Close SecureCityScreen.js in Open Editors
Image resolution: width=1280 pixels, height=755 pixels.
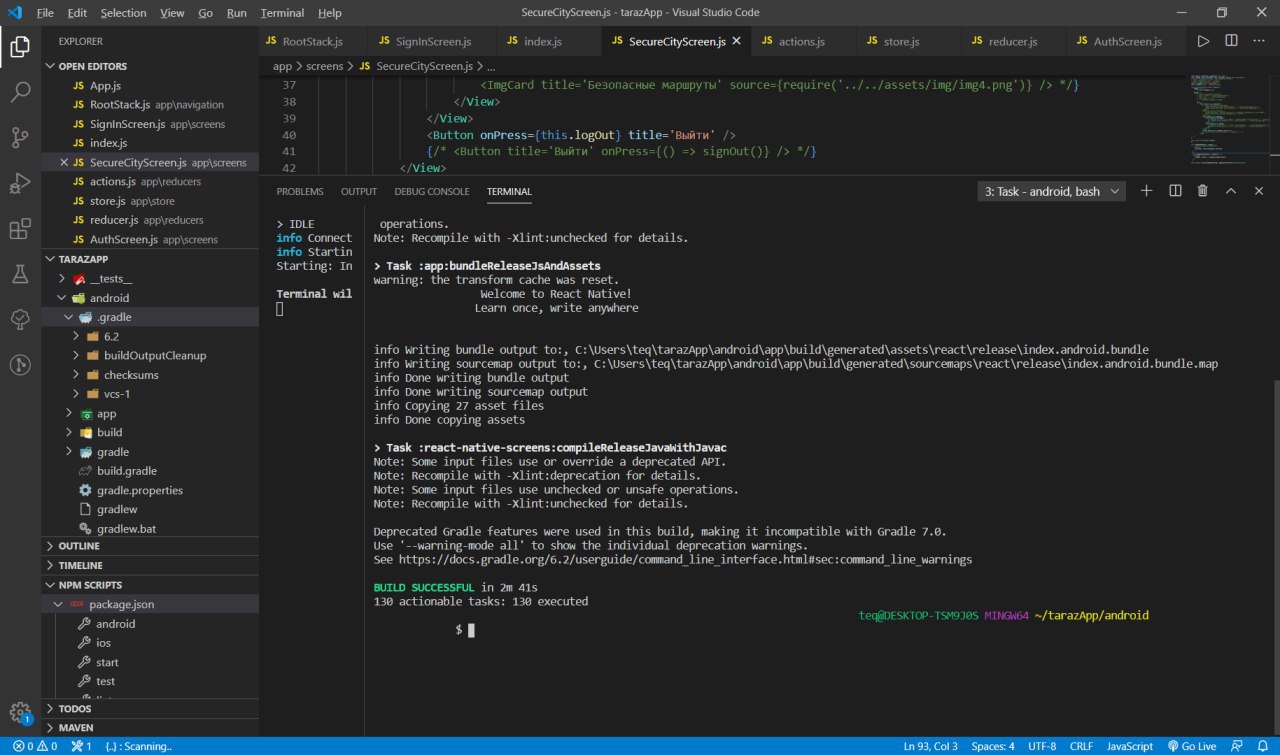pos(65,162)
